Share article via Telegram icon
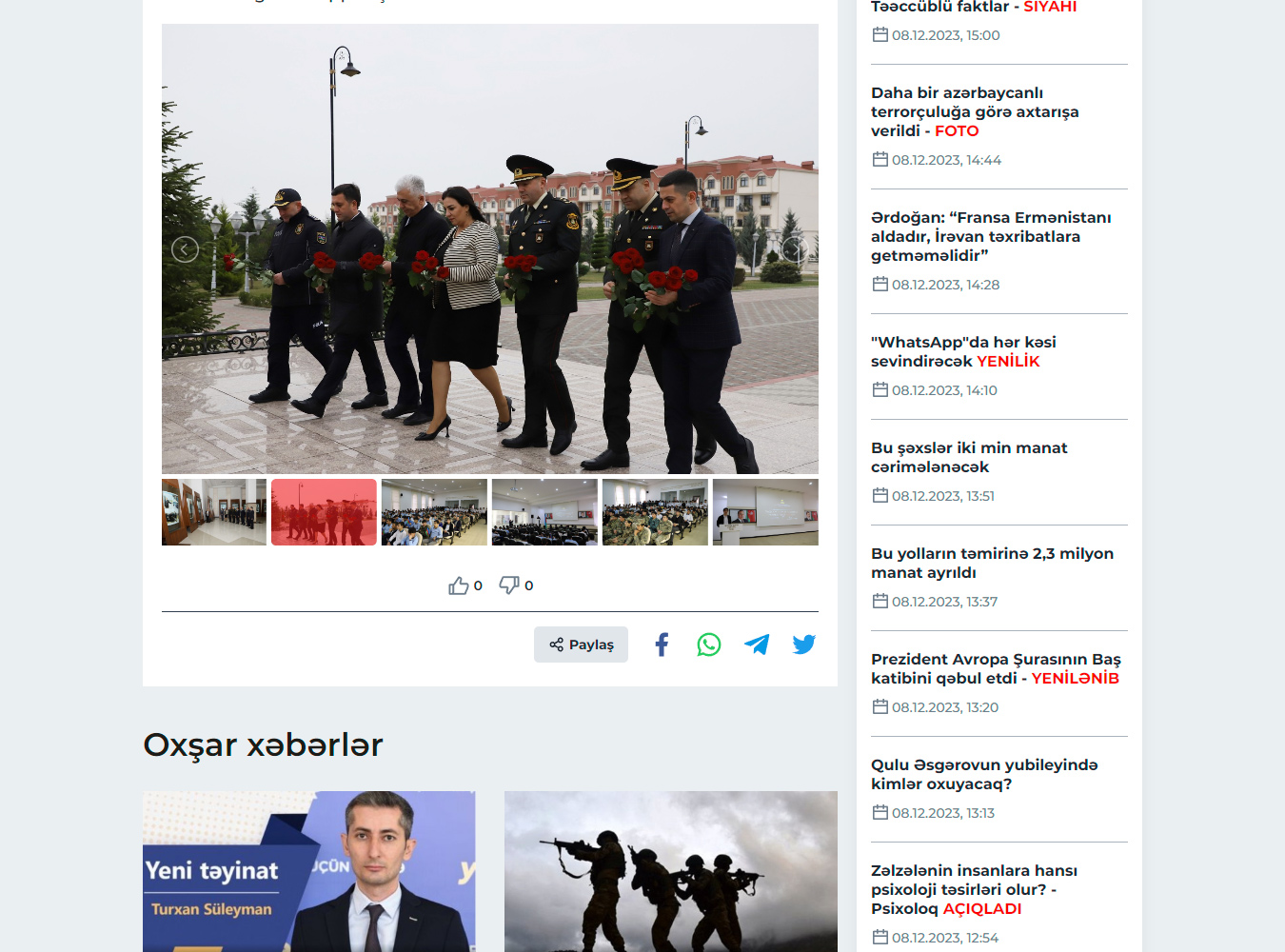 [x=757, y=645]
